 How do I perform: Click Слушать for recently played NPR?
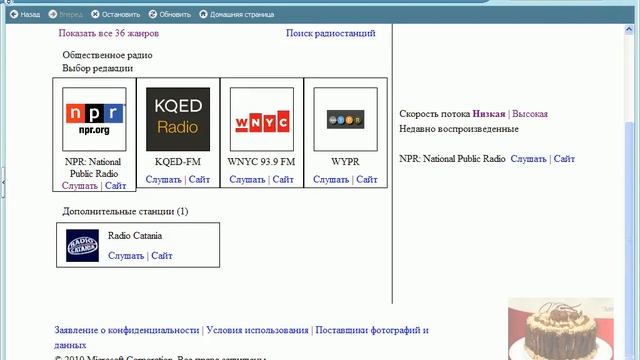pos(528,159)
